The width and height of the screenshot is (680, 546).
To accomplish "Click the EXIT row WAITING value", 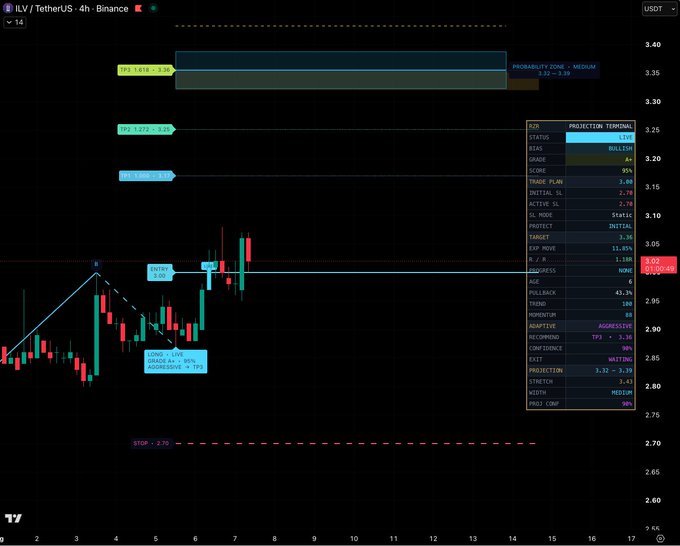I will pyautogui.click(x=620, y=360).
